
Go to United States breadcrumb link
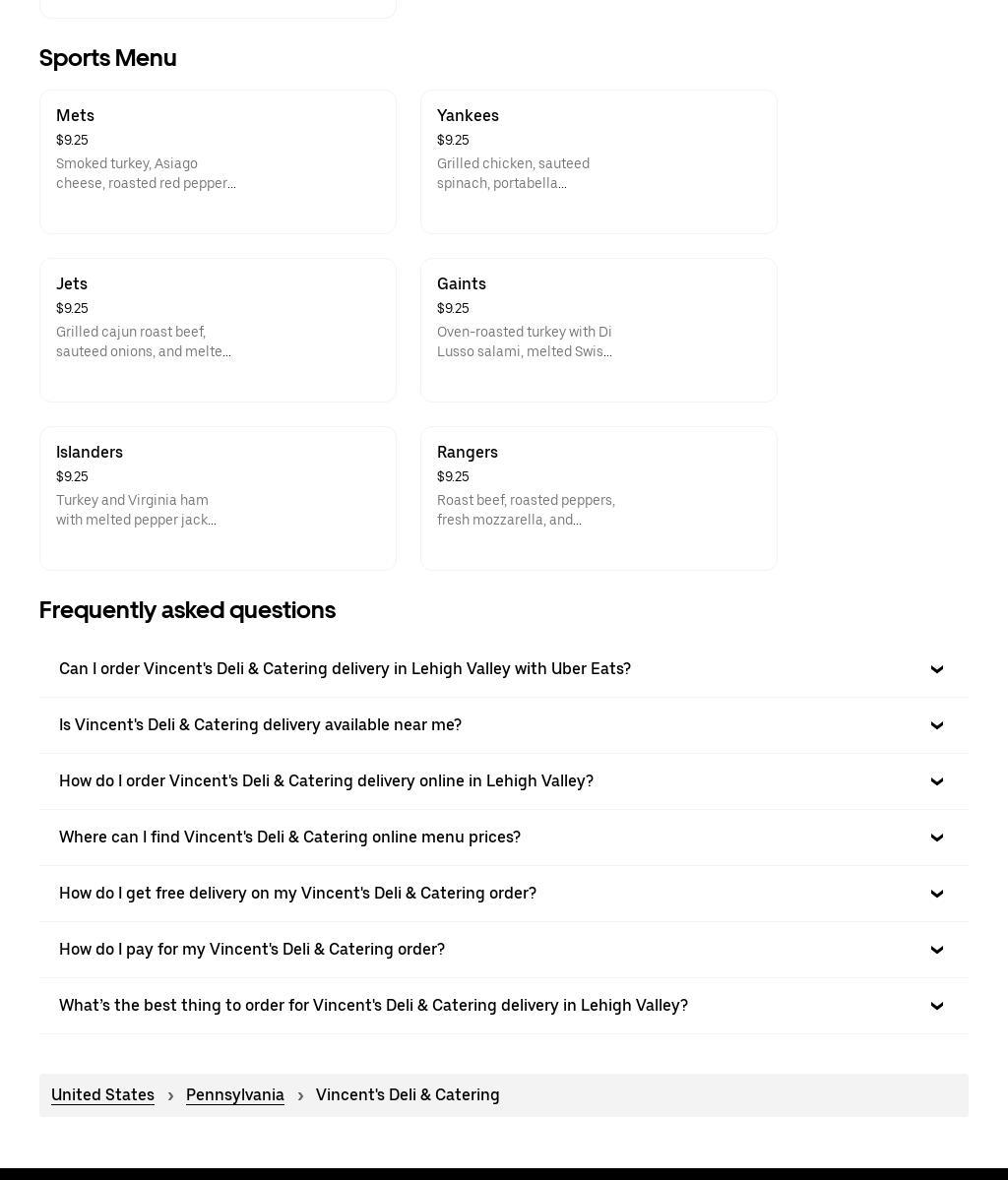(102, 1095)
